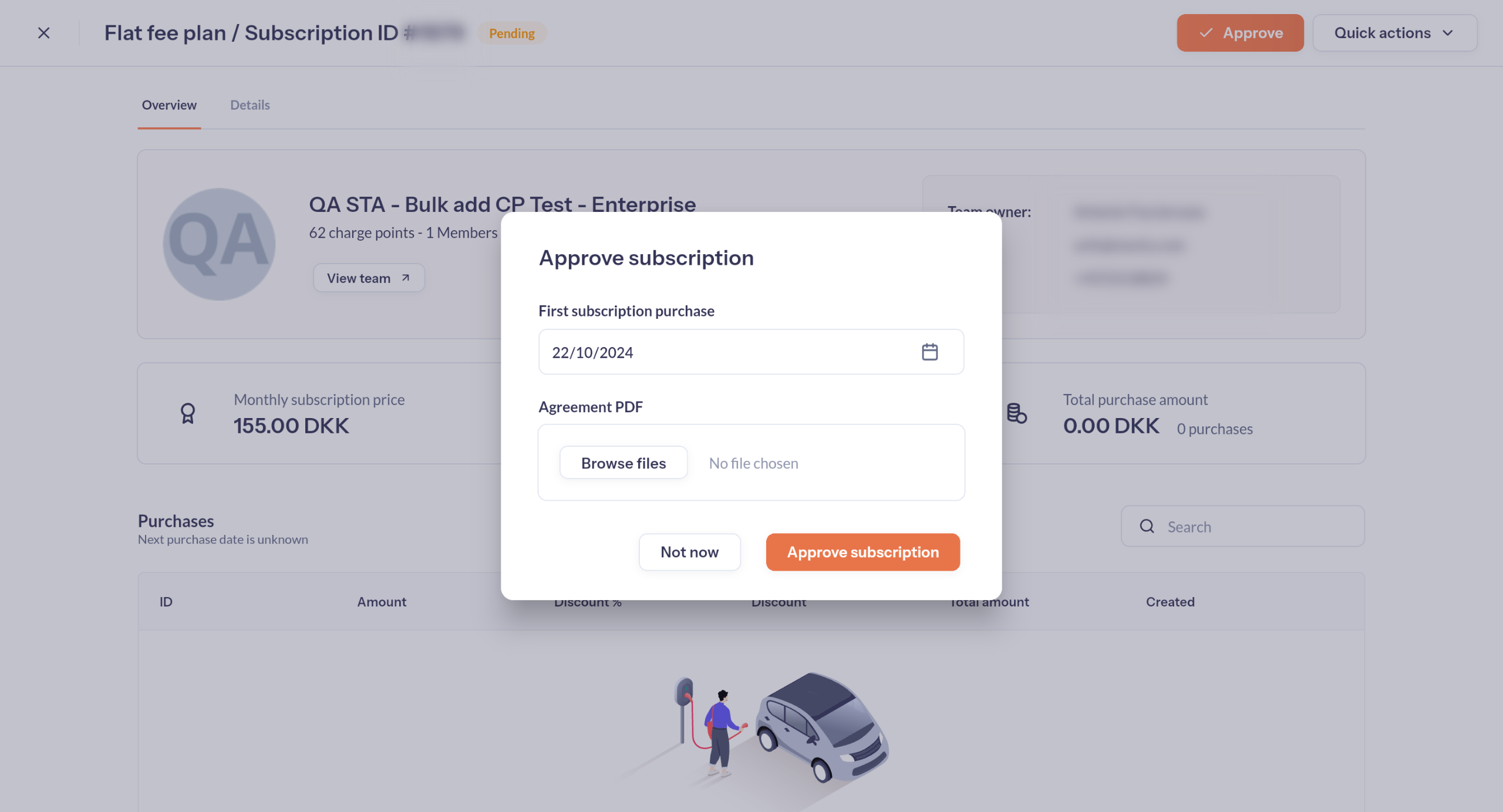Switch to the Details tab
This screenshot has width=1503, height=812.
pyautogui.click(x=250, y=105)
